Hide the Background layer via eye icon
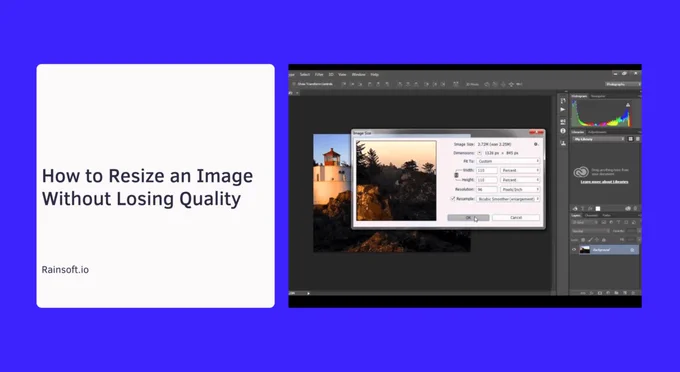 [574, 250]
